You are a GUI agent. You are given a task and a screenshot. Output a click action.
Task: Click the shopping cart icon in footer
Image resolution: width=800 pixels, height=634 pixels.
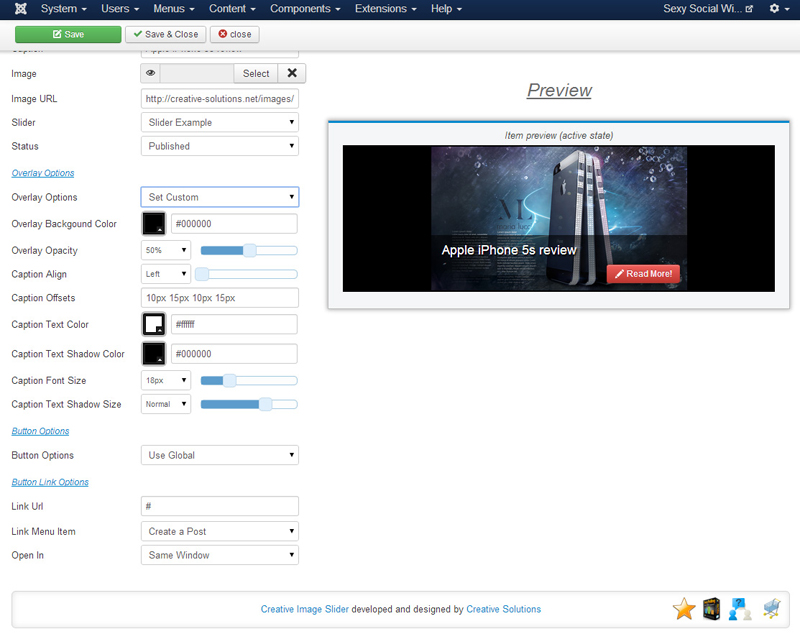pos(772,608)
